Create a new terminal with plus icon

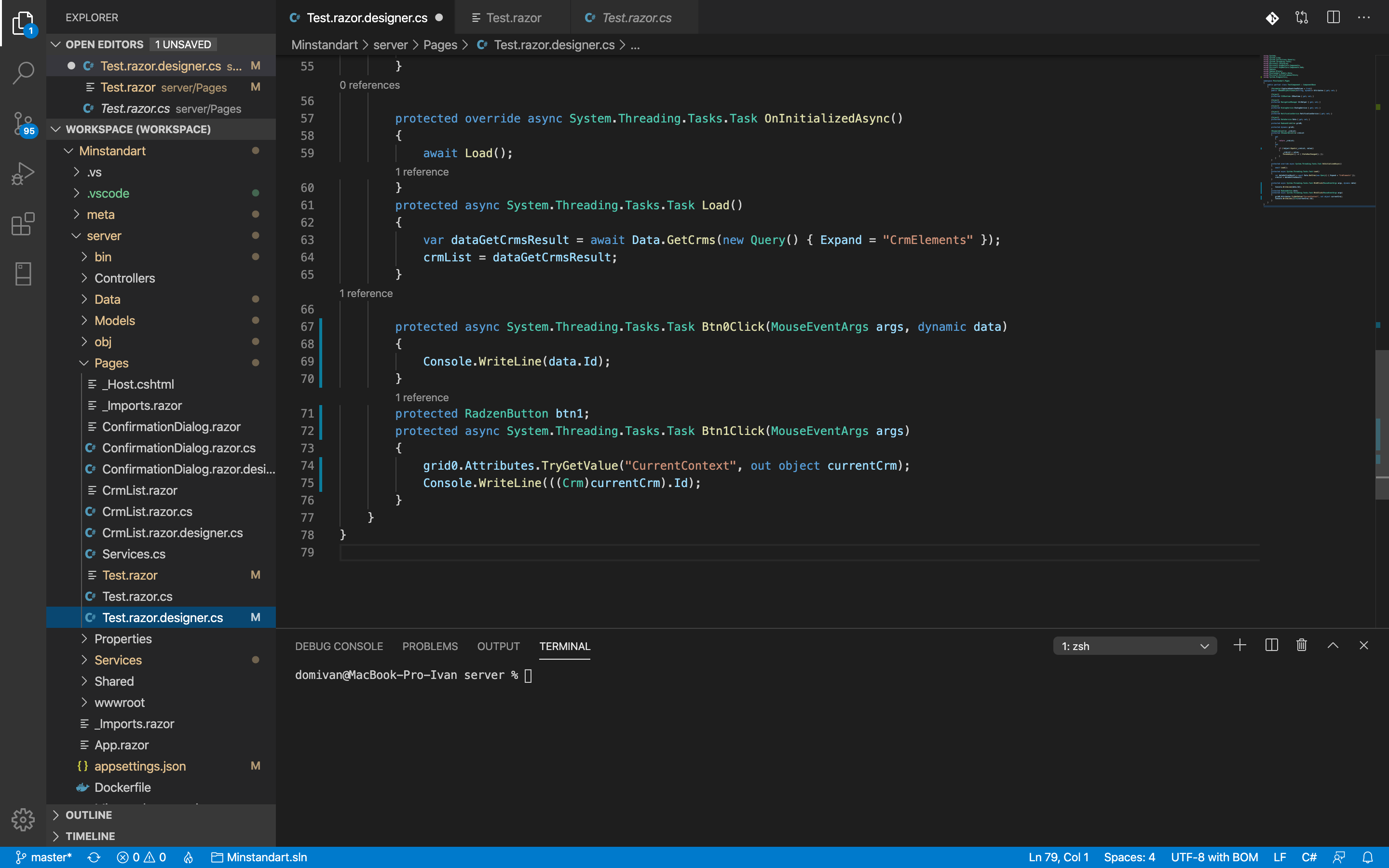[x=1240, y=645]
